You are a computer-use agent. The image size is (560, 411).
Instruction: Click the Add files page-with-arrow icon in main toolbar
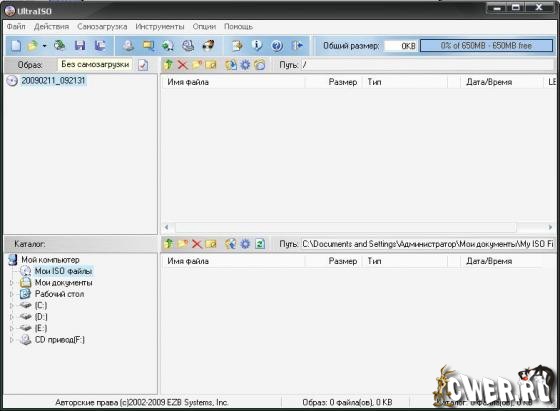coord(237,46)
